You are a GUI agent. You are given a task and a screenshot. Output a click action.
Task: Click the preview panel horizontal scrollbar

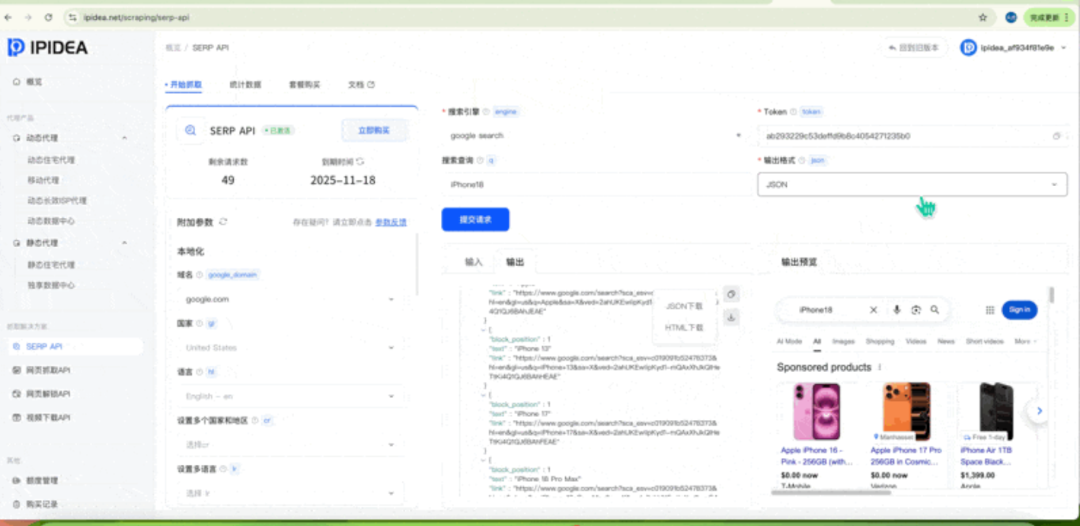coord(831,492)
